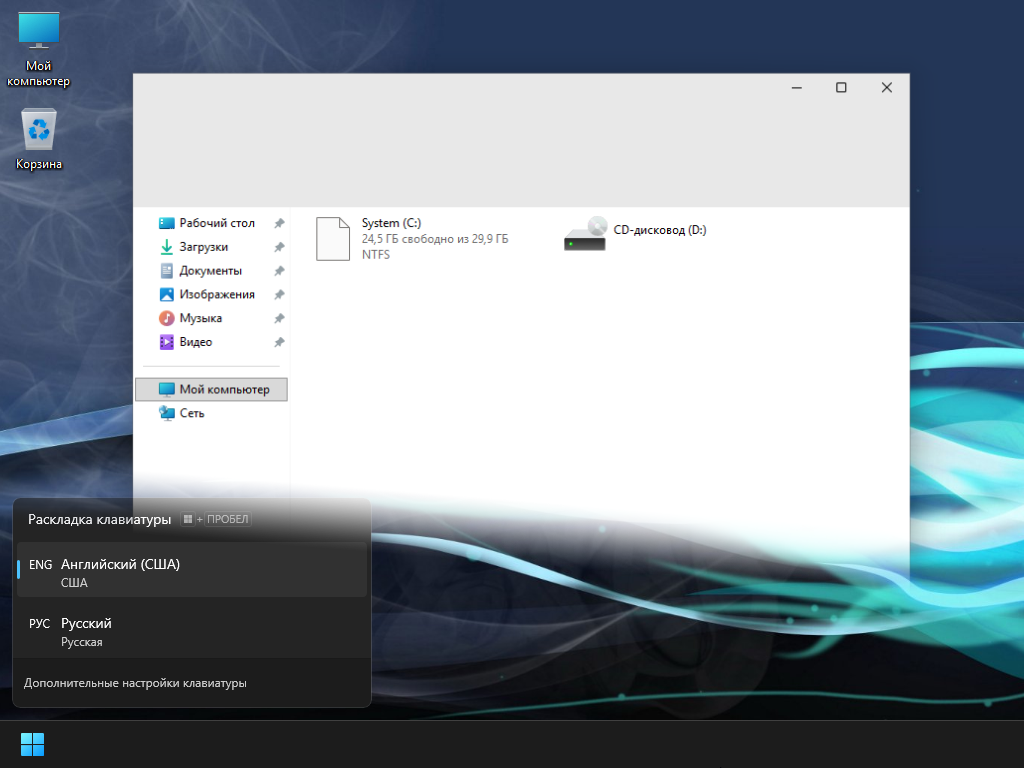Click the Windows Start button
1024x768 pixels.
point(32,744)
